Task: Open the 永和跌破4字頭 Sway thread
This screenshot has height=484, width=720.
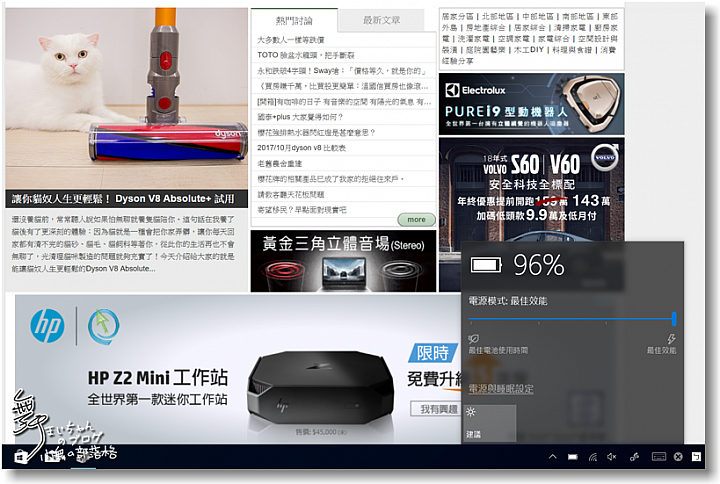Action: [x=342, y=71]
